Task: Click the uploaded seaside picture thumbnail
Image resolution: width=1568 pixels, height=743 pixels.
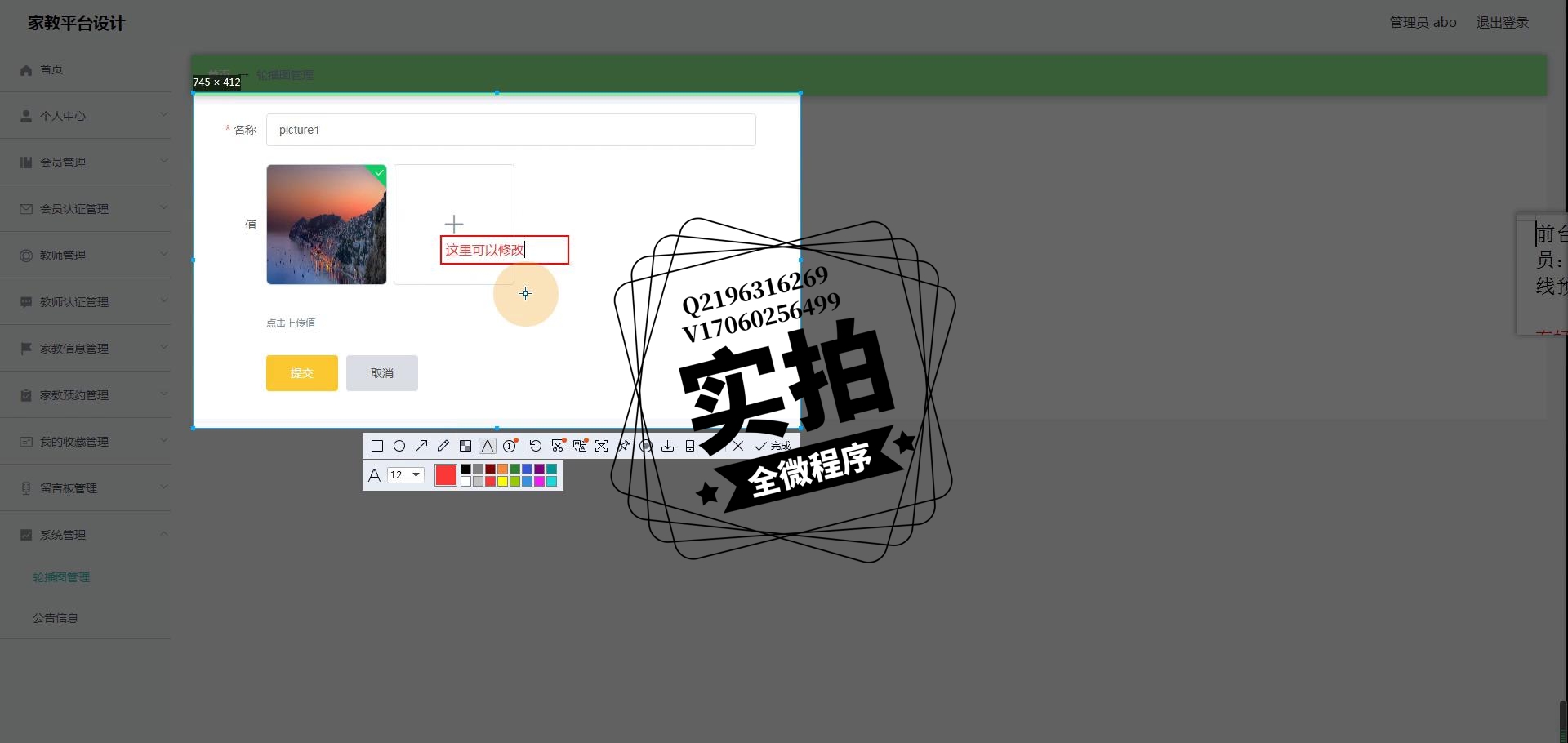Action: tap(327, 225)
